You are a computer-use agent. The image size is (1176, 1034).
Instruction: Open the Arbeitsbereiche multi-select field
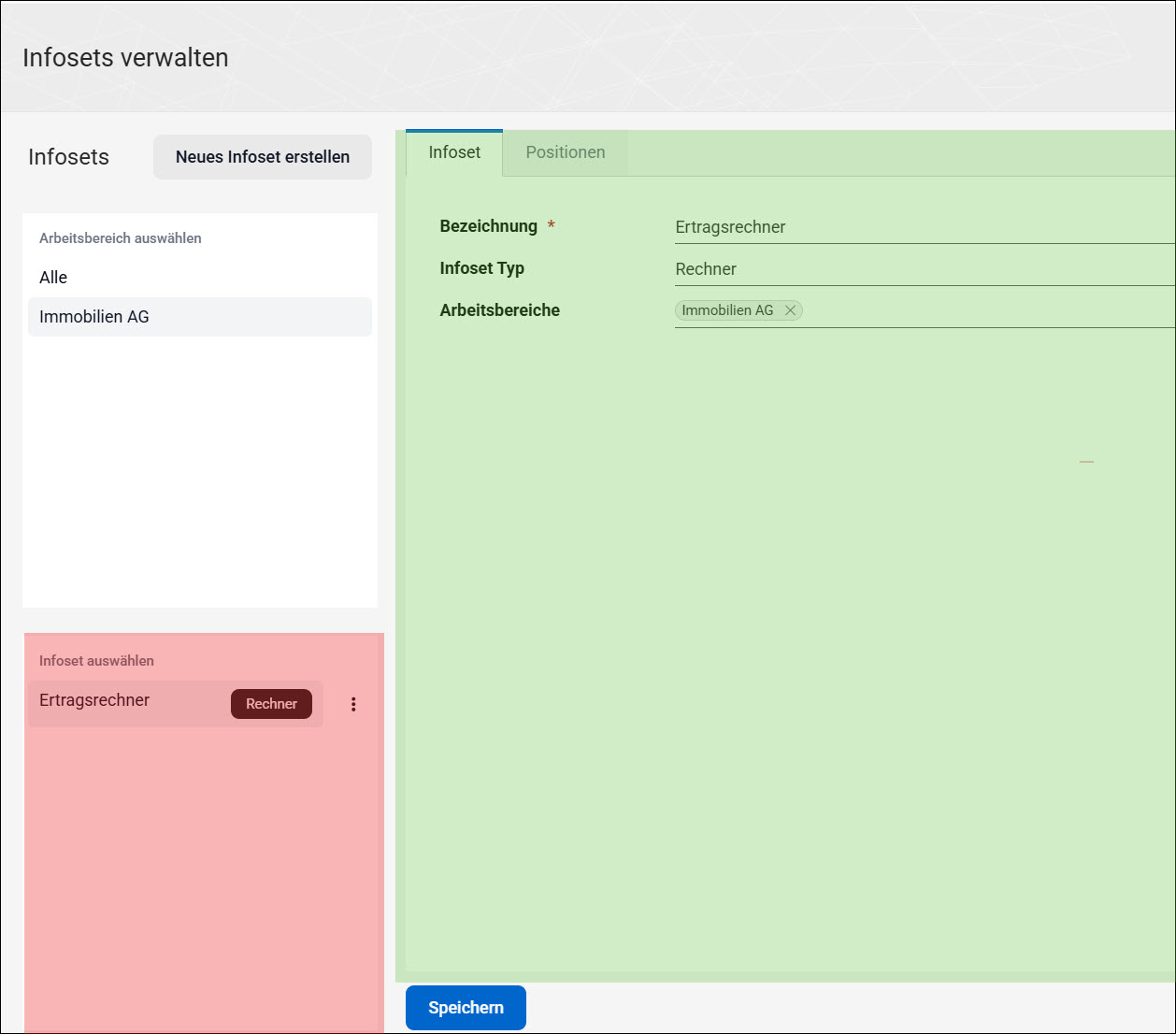tap(925, 310)
